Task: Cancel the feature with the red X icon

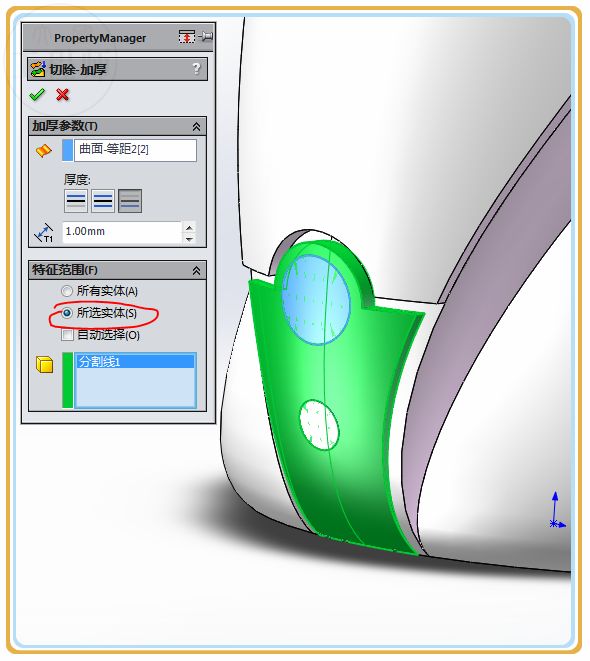Action: tap(62, 95)
